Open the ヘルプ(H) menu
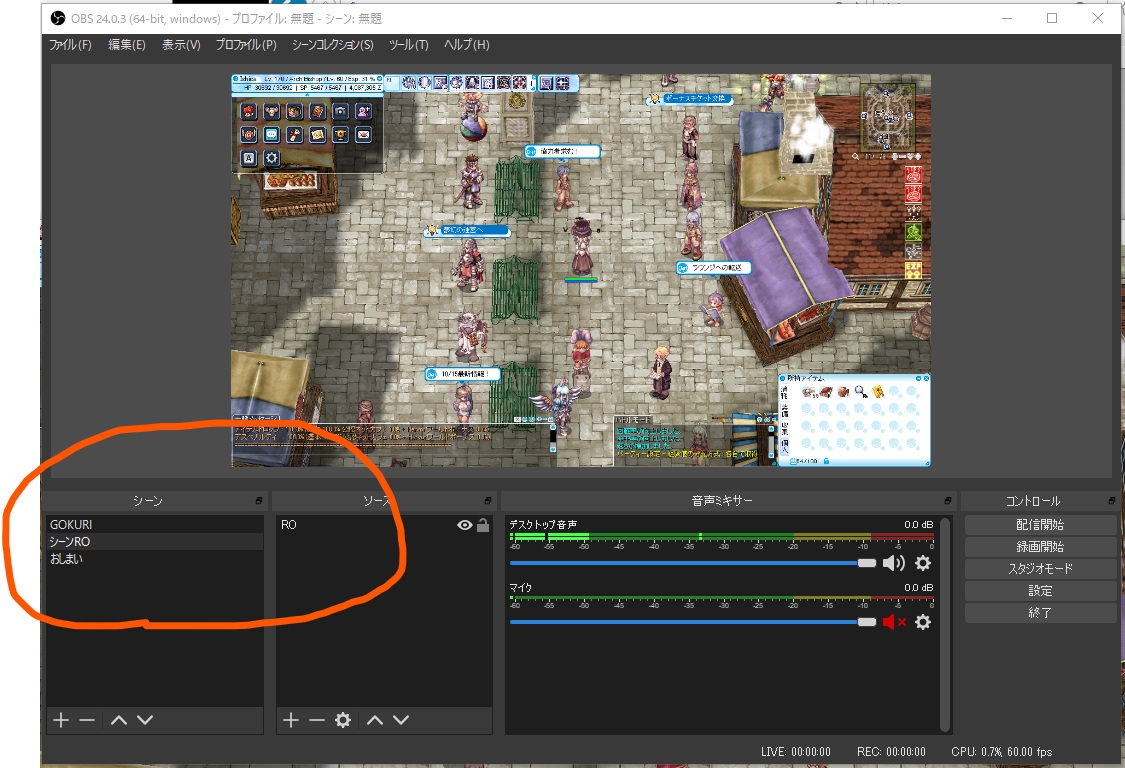1125x768 pixels. (466, 45)
